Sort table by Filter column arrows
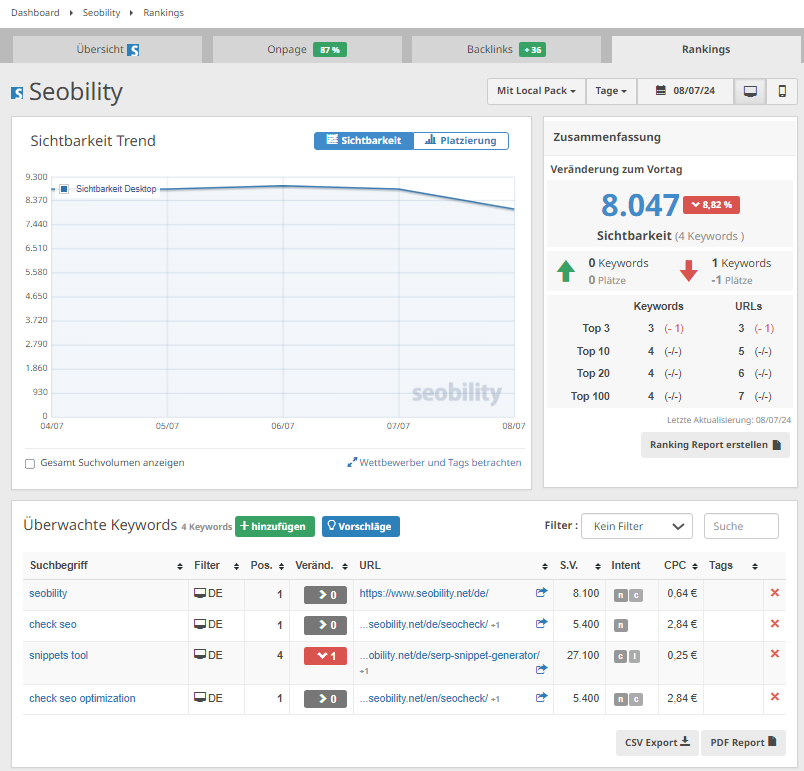This screenshot has width=804, height=771. (236, 566)
